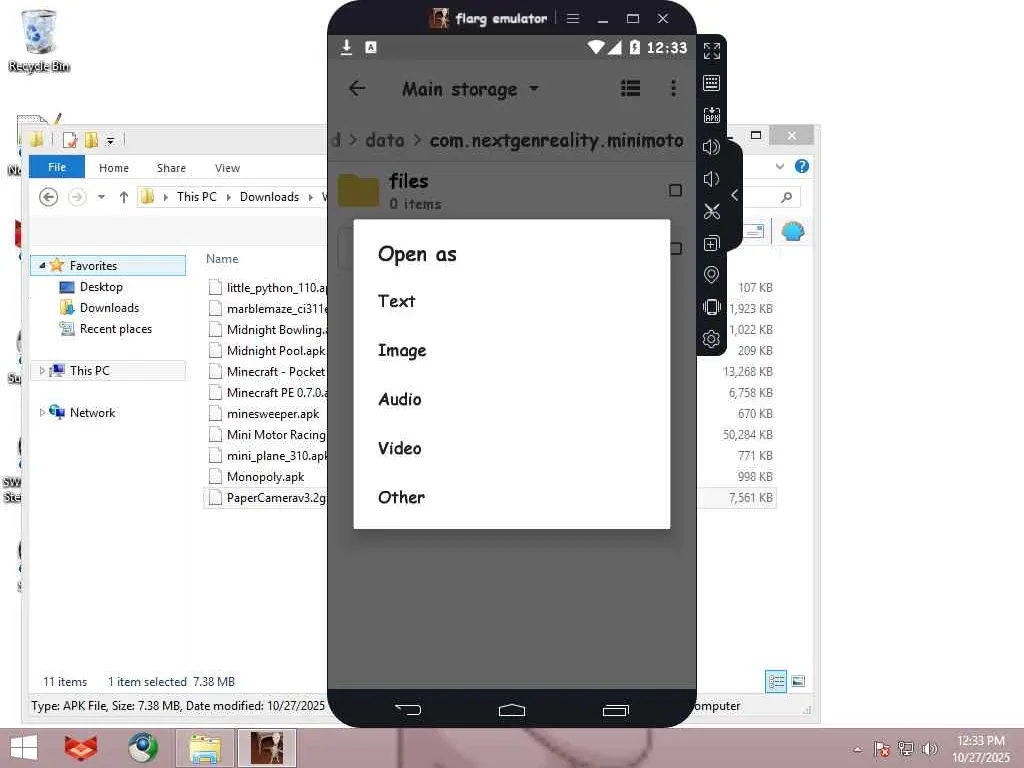Open the View tab in Explorer ribbon

pos(227,168)
